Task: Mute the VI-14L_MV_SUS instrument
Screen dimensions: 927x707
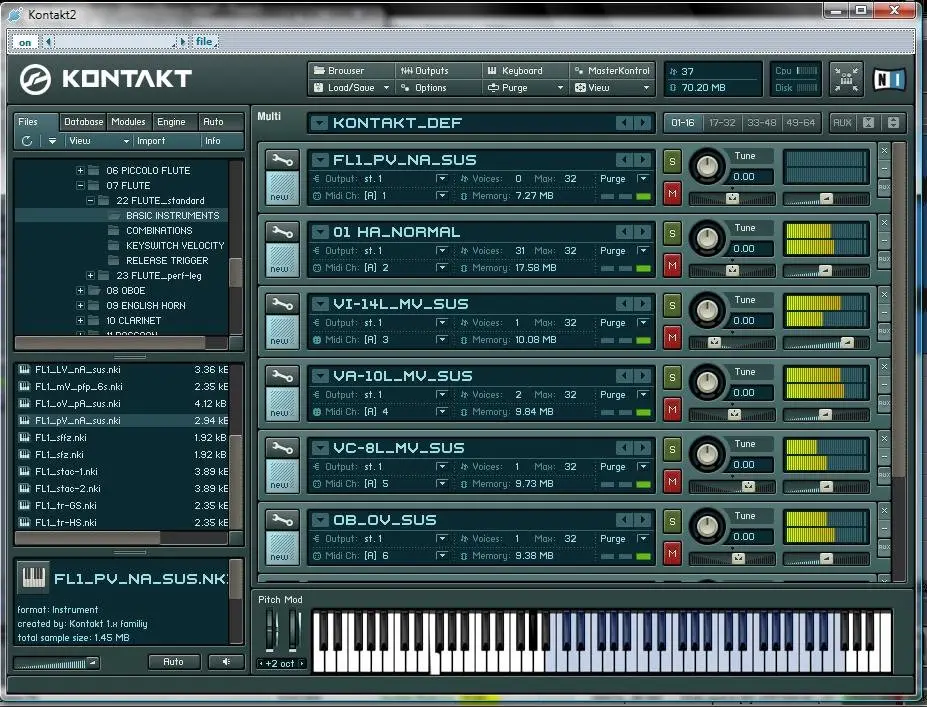Action: coord(672,338)
